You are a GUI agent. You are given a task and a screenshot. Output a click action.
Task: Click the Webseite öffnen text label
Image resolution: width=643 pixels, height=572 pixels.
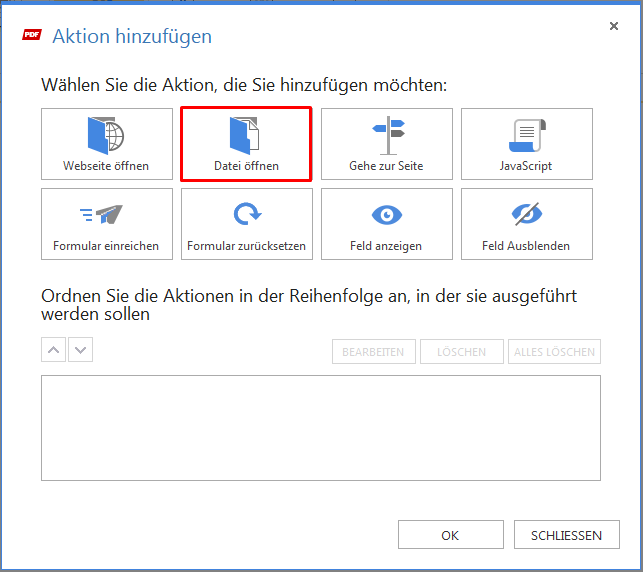click(106, 166)
